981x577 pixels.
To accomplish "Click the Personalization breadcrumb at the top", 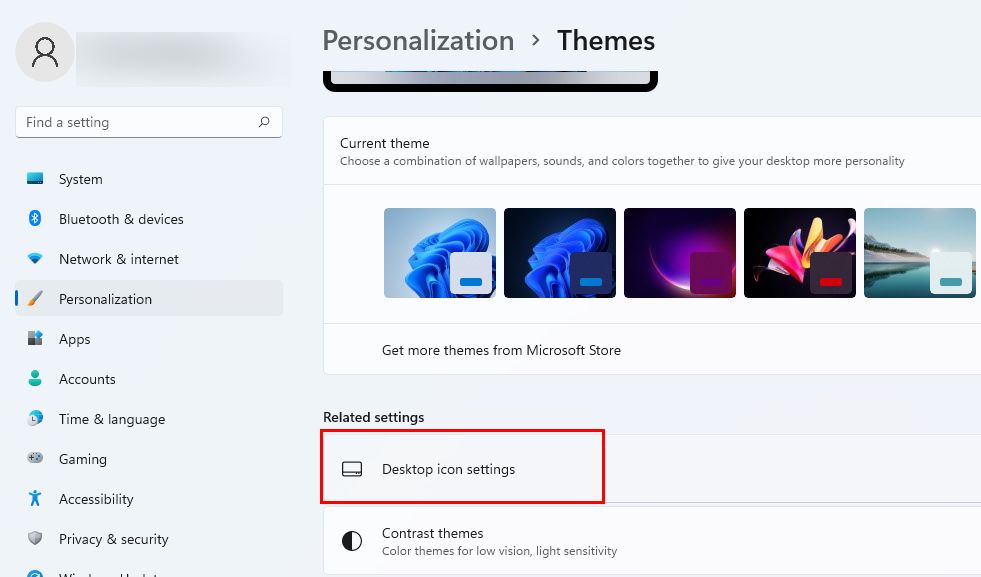I will tap(418, 41).
